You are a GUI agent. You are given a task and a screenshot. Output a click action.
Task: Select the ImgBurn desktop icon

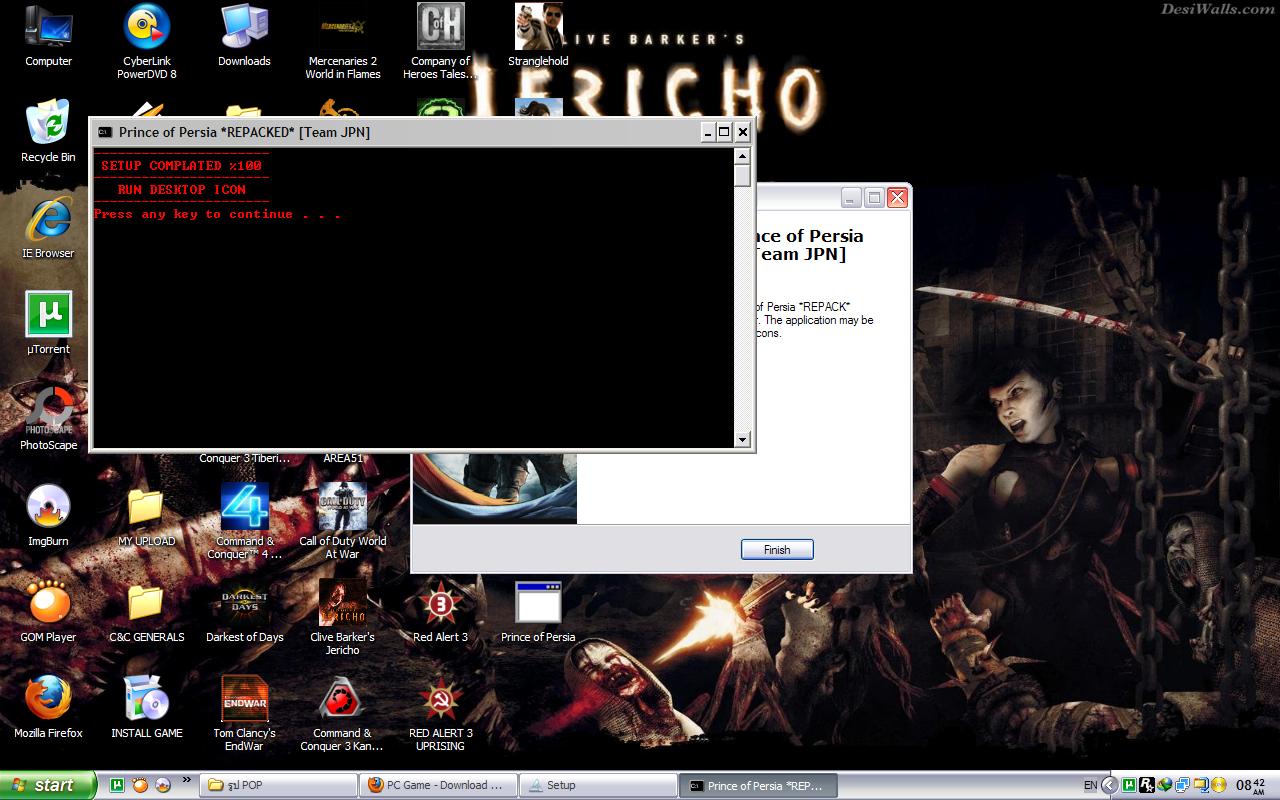click(48, 515)
